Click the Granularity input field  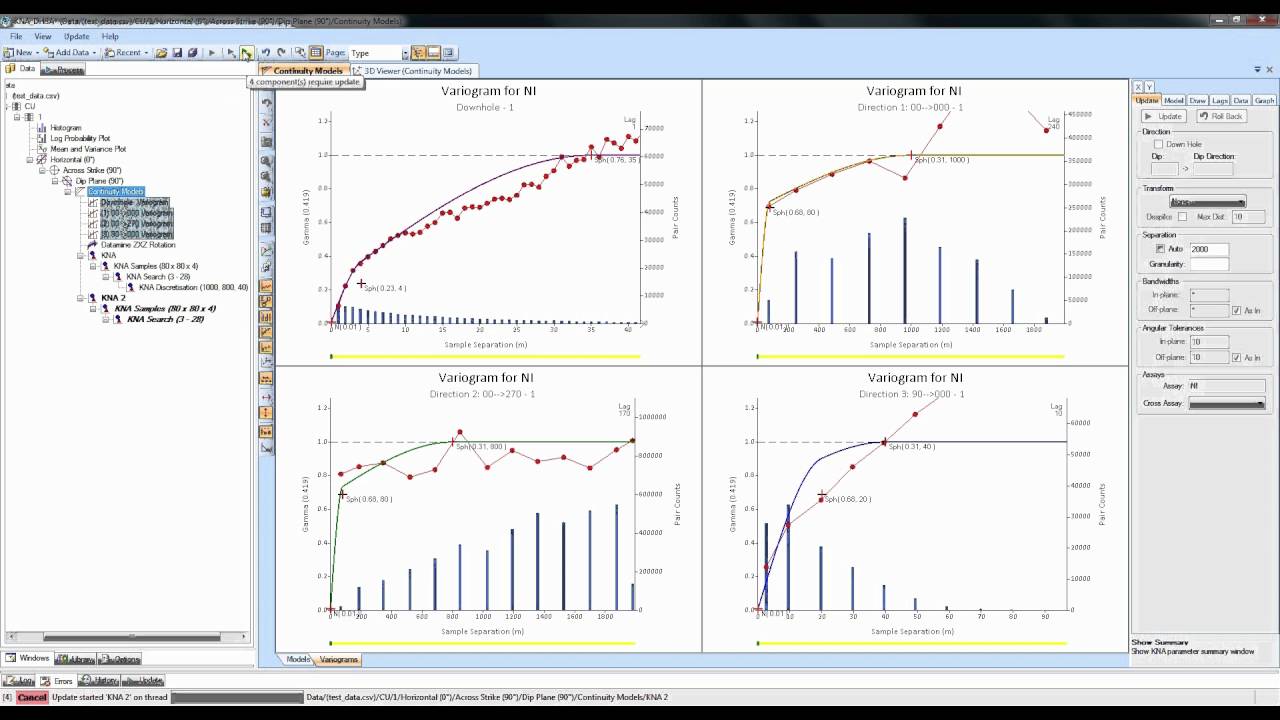point(1209,264)
